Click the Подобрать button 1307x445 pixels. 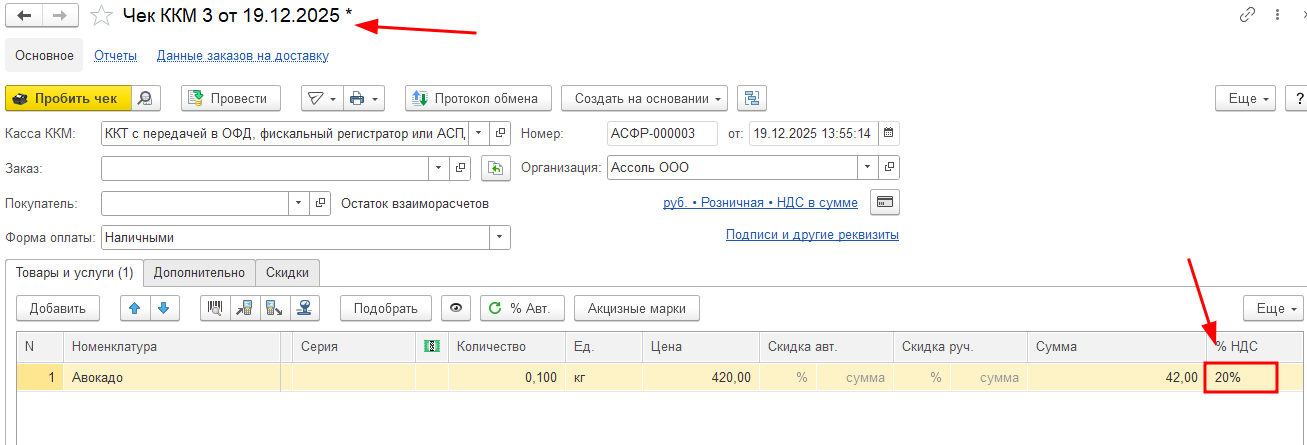pos(386,308)
